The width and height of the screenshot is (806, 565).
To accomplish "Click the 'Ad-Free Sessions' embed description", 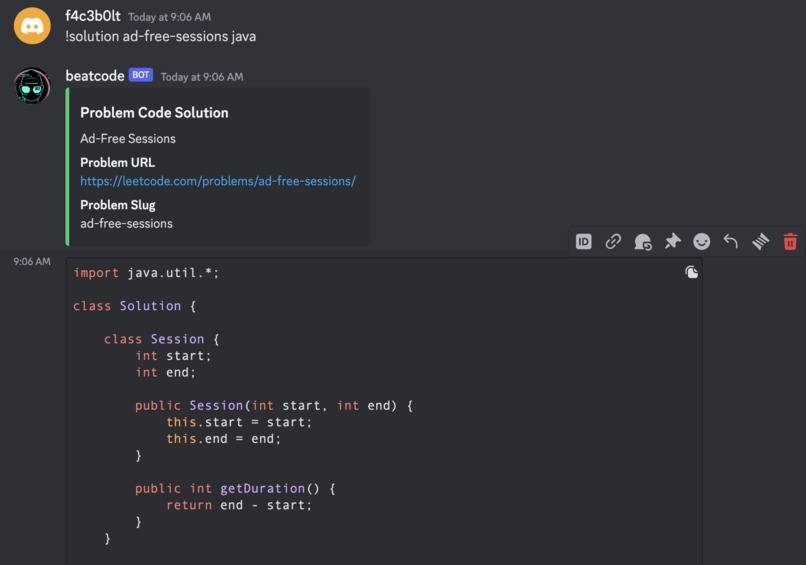I will coord(127,138).
